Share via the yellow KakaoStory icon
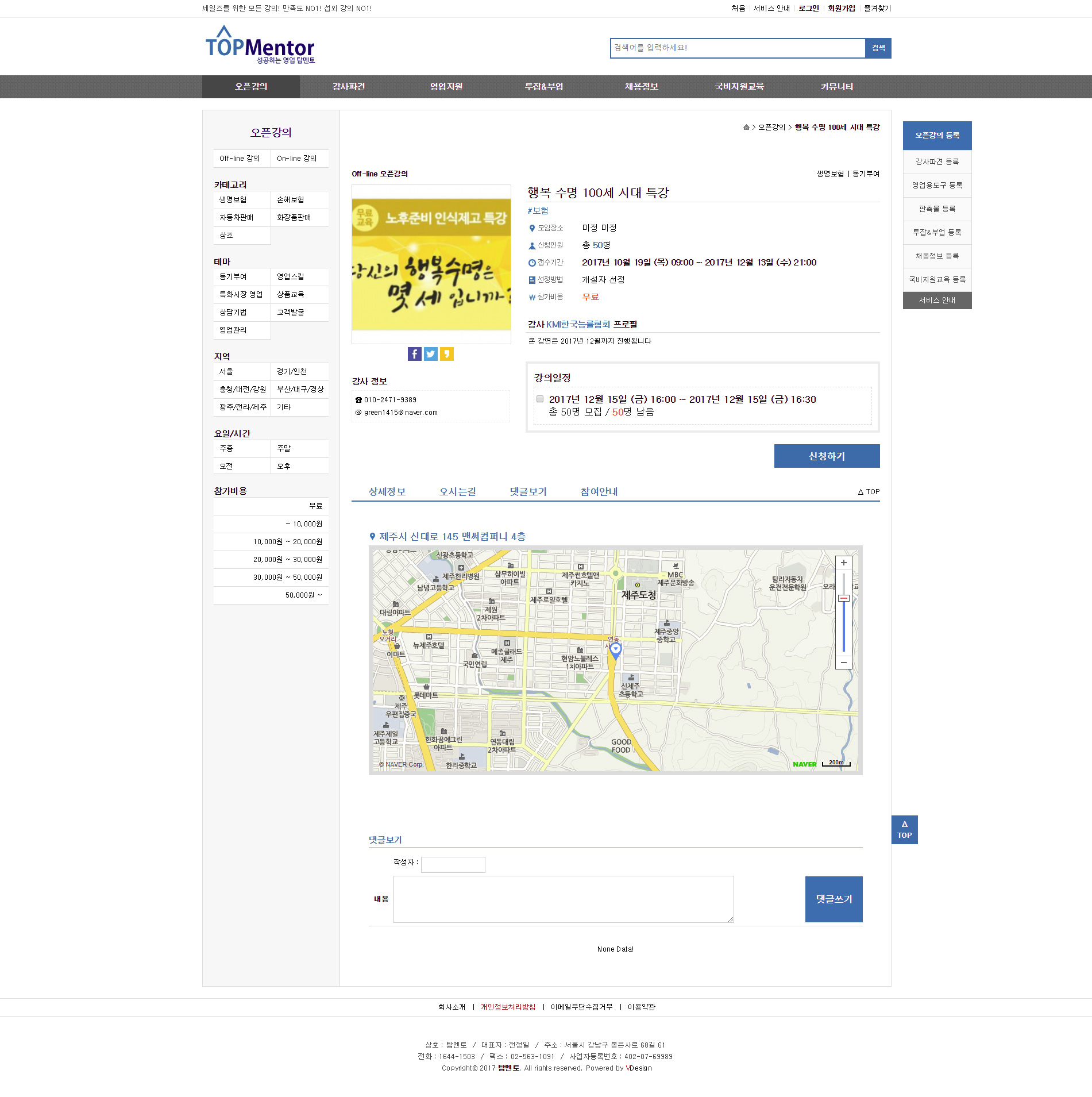The image size is (1092, 1097). click(446, 354)
